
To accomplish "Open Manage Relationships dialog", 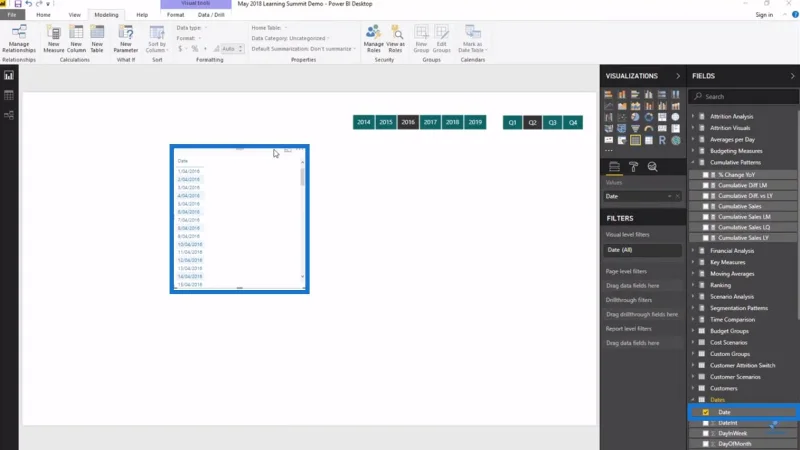I will coord(19,38).
